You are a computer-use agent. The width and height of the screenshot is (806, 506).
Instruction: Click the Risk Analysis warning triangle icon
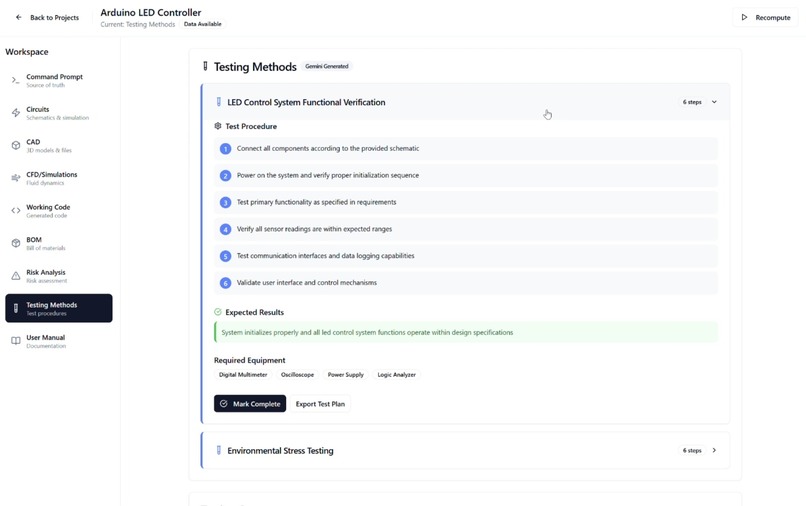pyautogui.click(x=16, y=276)
